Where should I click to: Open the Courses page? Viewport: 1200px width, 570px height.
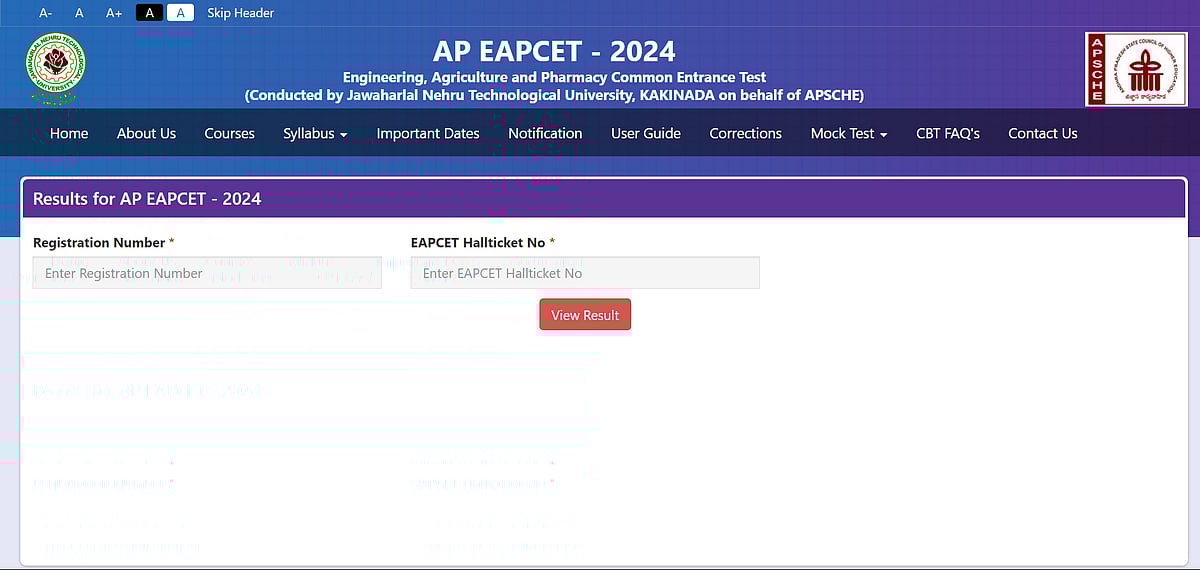(x=230, y=133)
